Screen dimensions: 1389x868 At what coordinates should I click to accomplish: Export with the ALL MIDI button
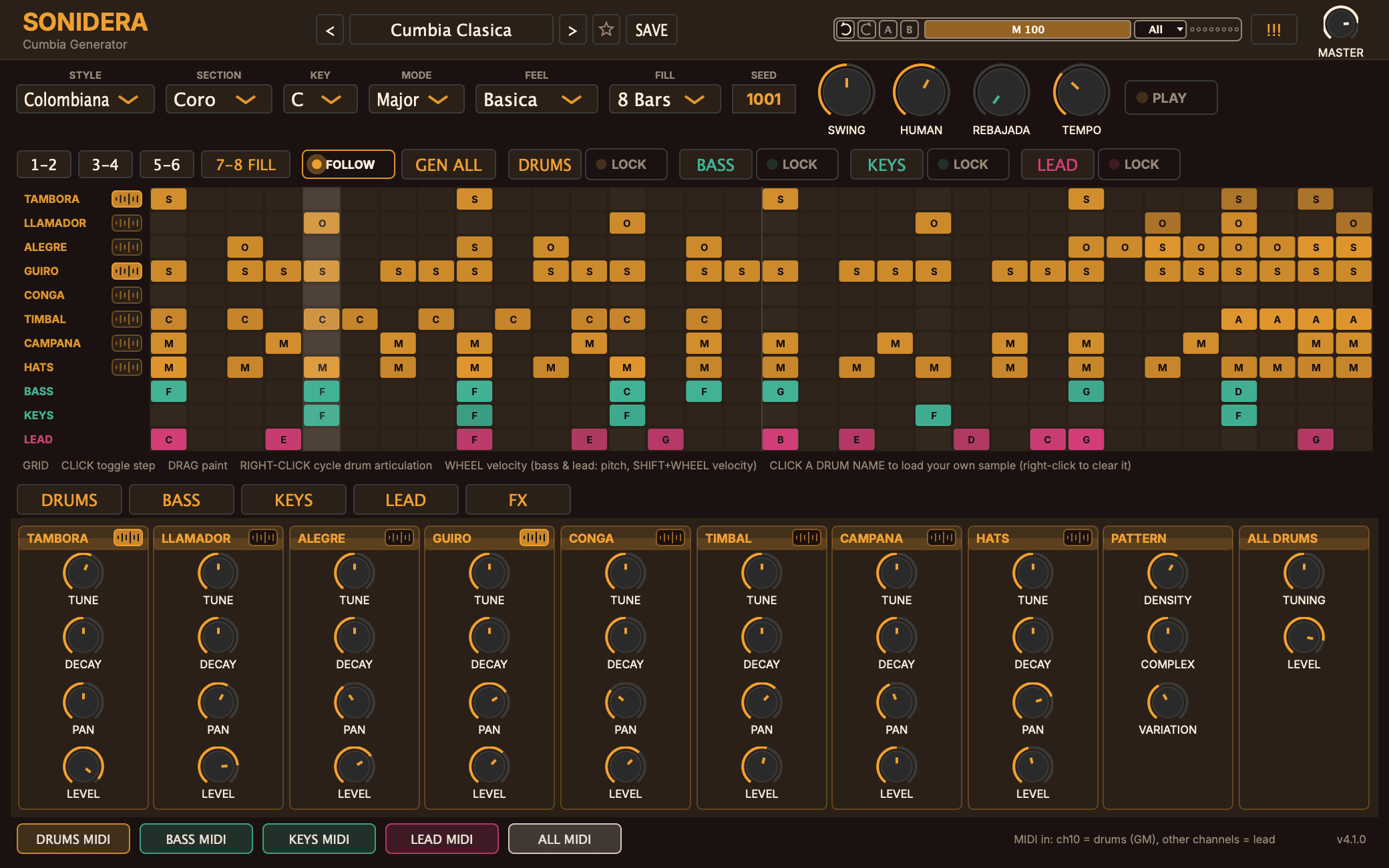point(565,839)
